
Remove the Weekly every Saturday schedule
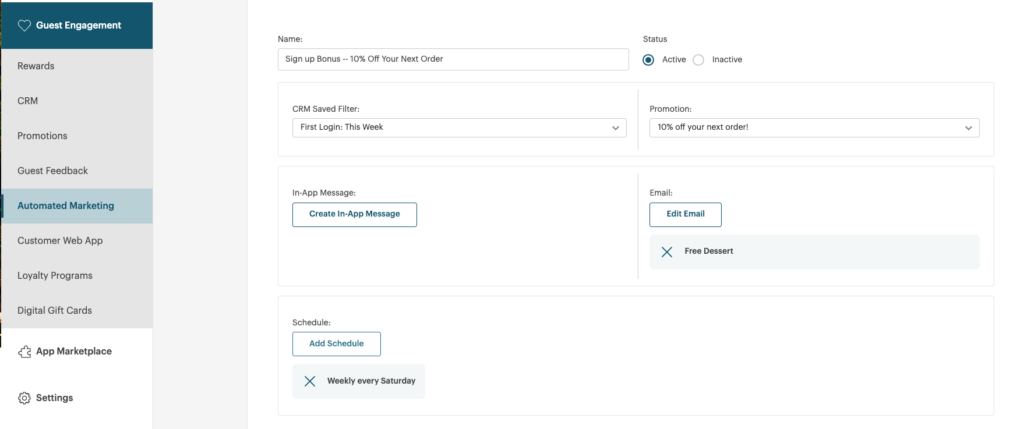pos(310,381)
